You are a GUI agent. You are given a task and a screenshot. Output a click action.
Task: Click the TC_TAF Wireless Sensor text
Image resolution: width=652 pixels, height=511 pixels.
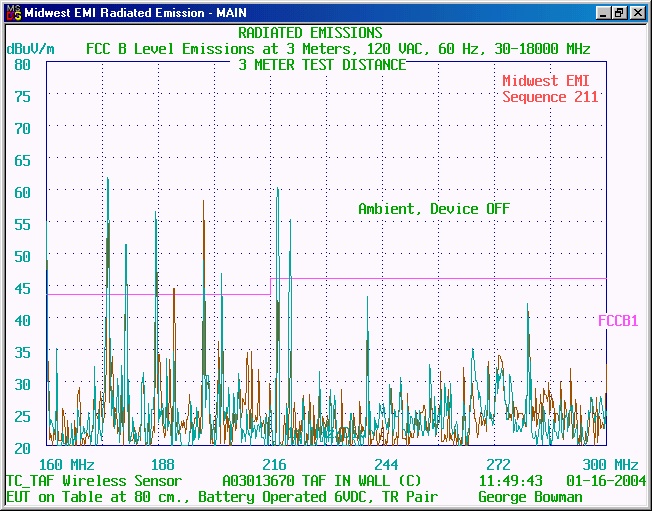[94, 481]
